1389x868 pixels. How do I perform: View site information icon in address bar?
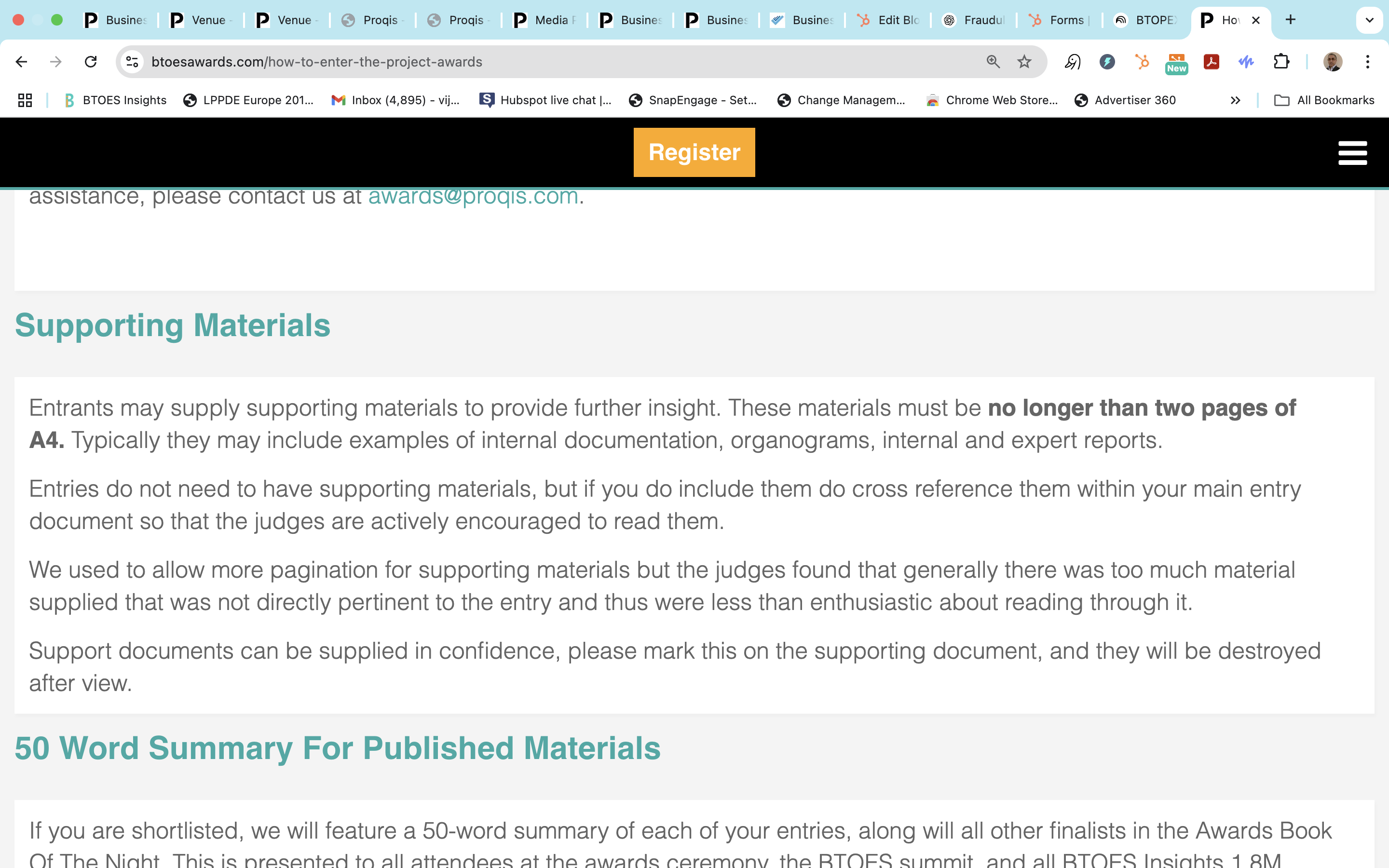tap(133, 61)
